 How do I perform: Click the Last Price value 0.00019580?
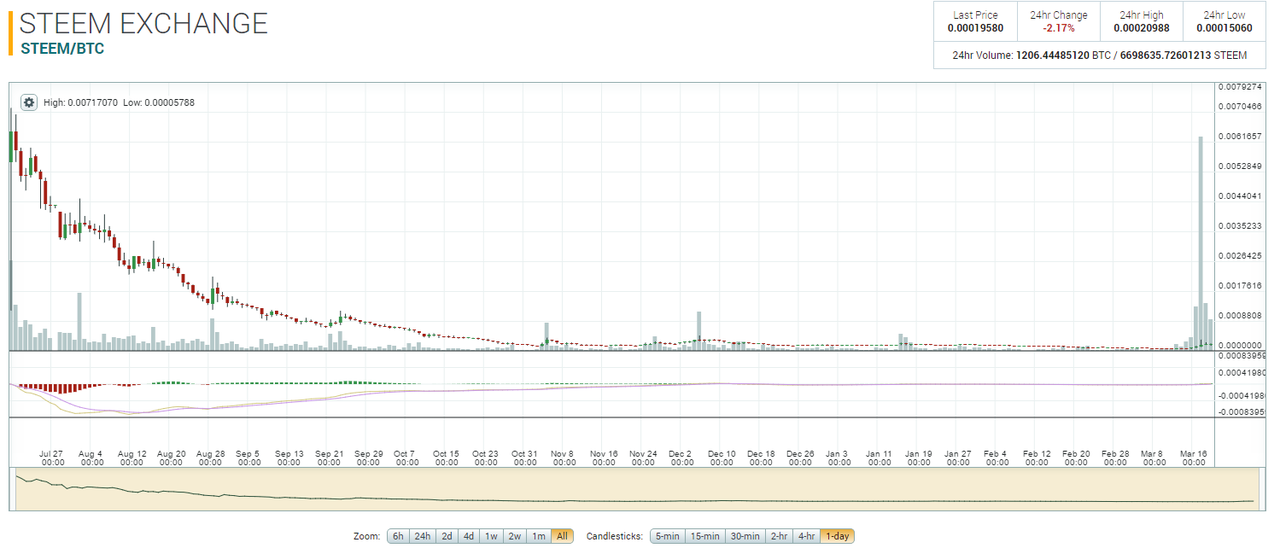976,28
